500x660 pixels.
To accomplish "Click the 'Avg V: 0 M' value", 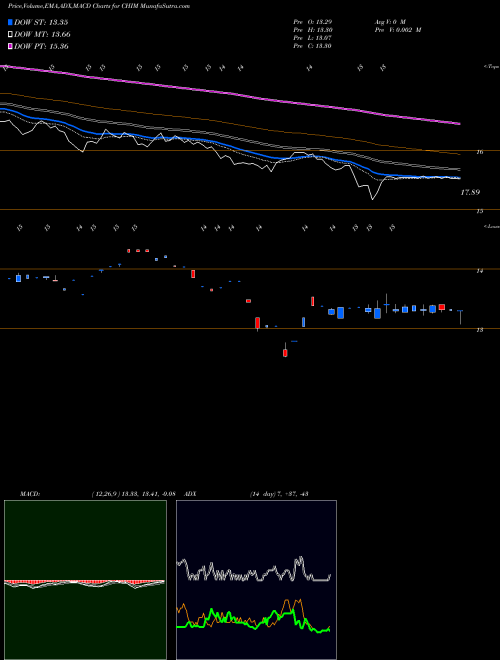I will 389,21.
